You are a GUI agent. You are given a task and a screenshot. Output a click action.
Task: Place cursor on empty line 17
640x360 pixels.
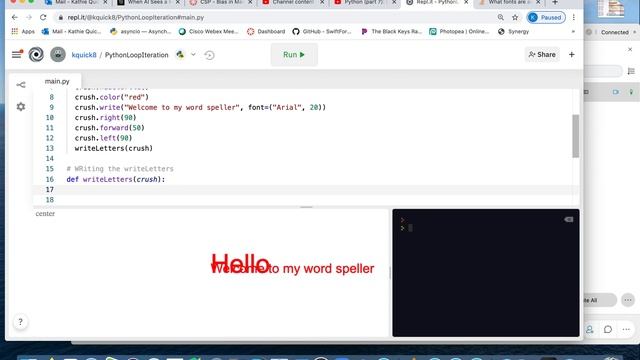pos(306,189)
